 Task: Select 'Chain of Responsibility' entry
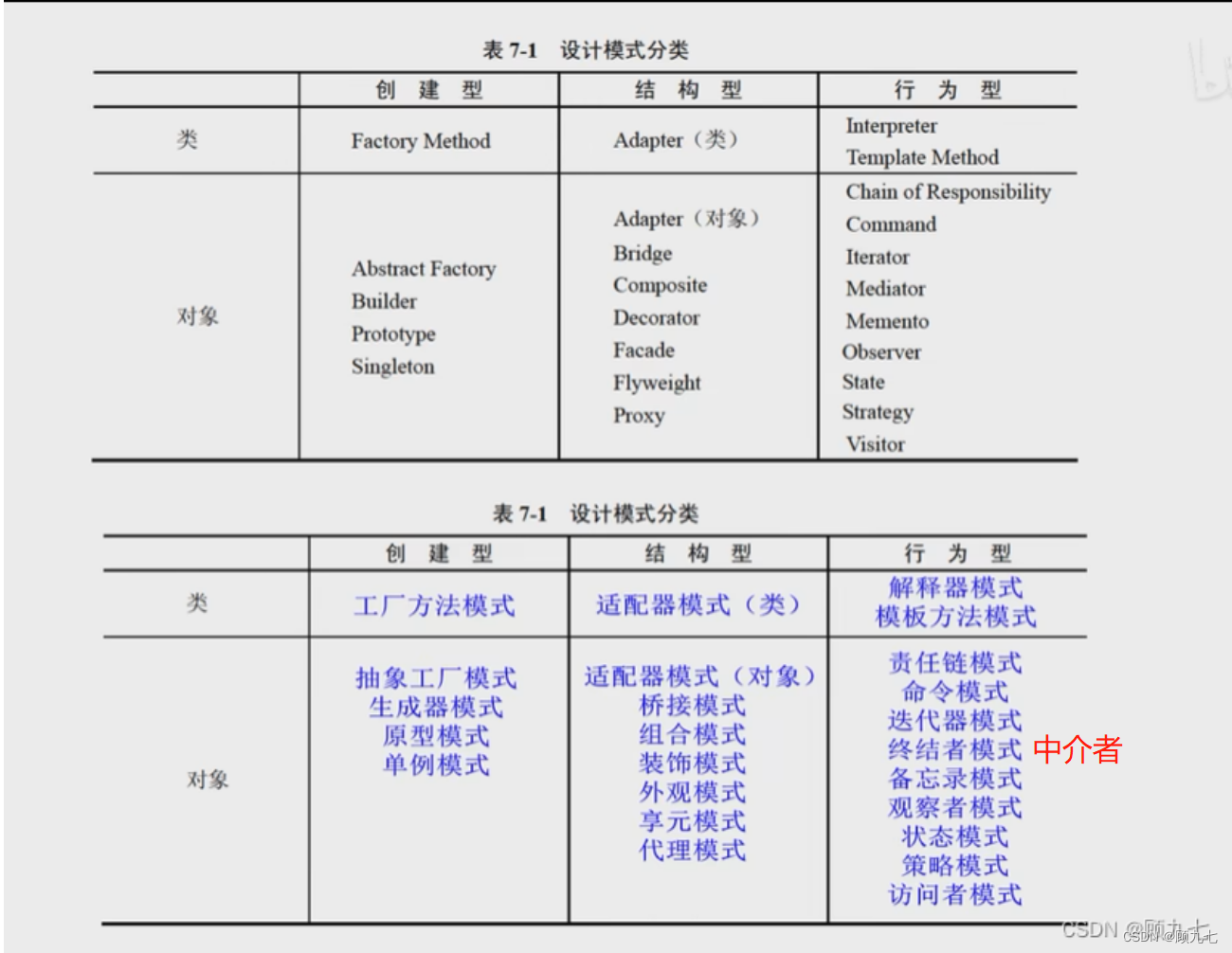(x=948, y=192)
